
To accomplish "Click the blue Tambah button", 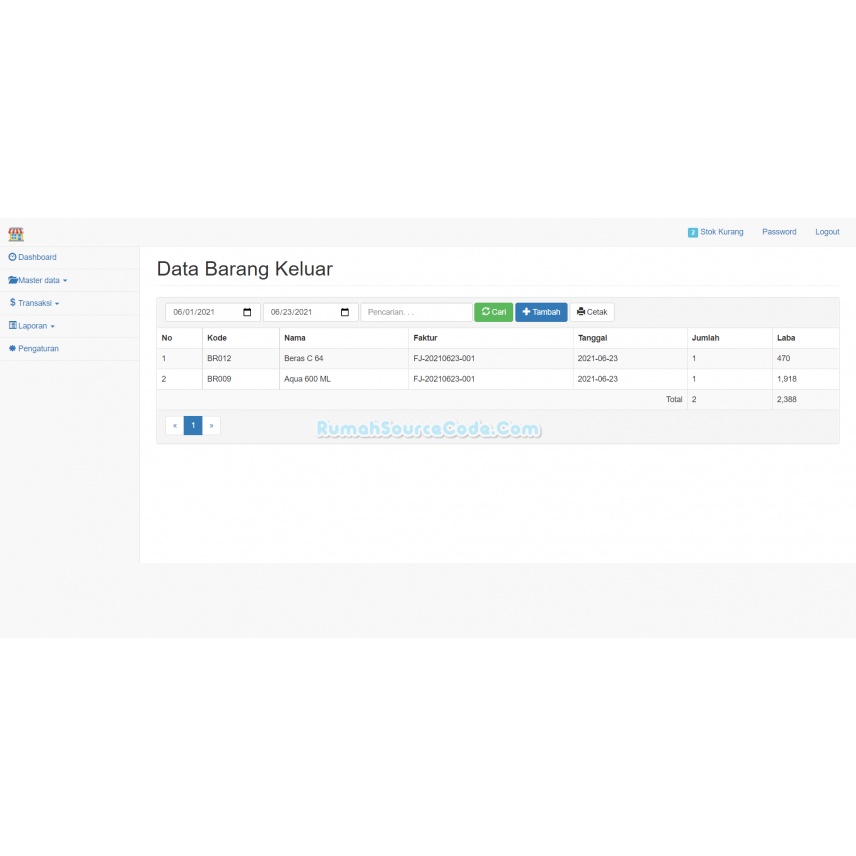I will pyautogui.click(x=541, y=312).
